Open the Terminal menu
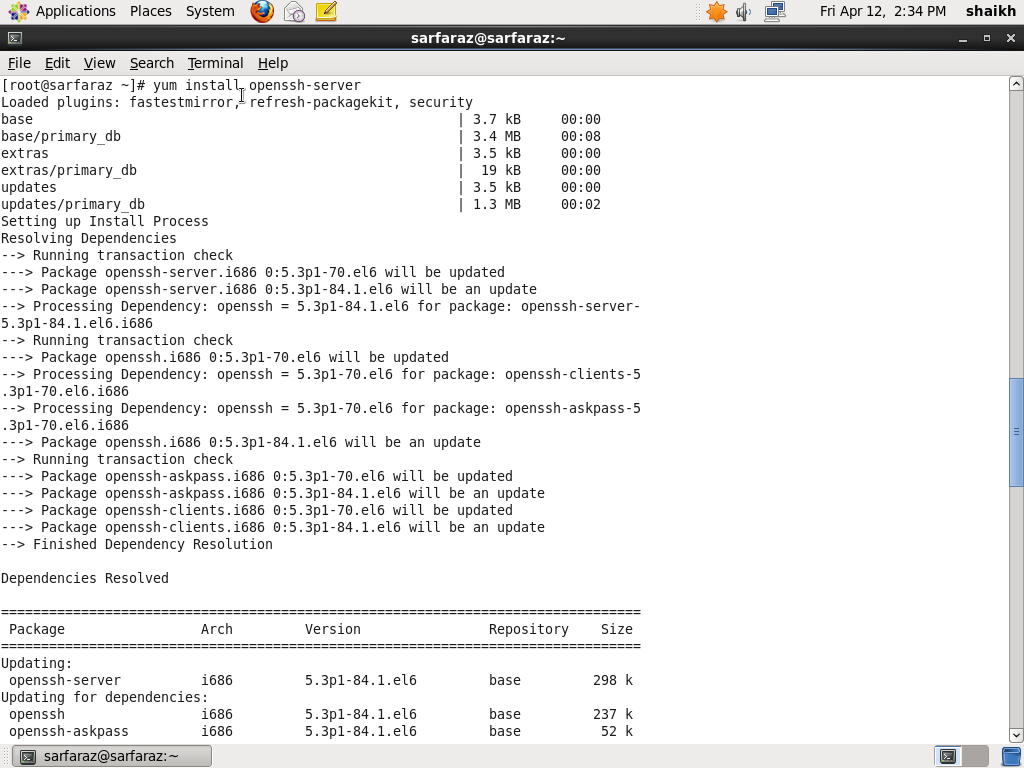Screen dimensions: 1024x768 (x=215, y=63)
